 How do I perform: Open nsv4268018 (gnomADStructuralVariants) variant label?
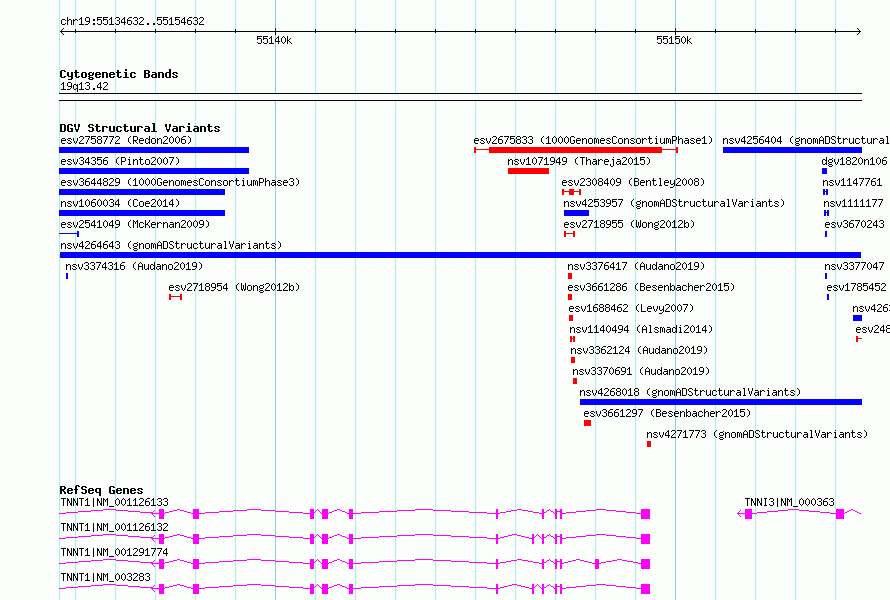[690, 392]
